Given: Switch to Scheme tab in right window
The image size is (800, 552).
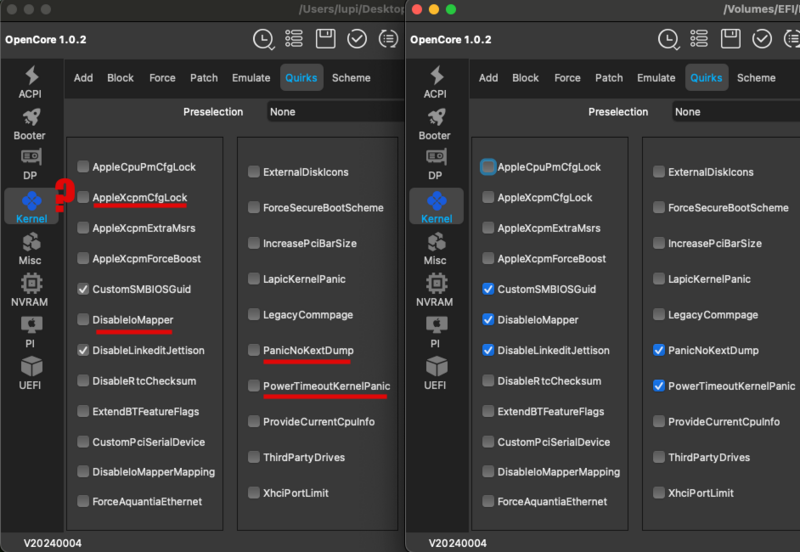Looking at the screenshot, I should (756, 78).
